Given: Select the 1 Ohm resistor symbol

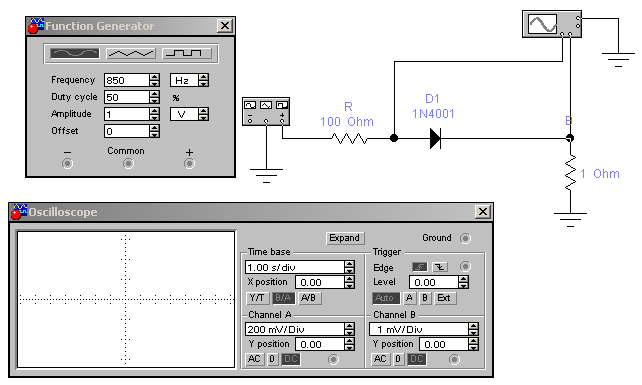Looking at the screenshot, I should click(570, 172).
